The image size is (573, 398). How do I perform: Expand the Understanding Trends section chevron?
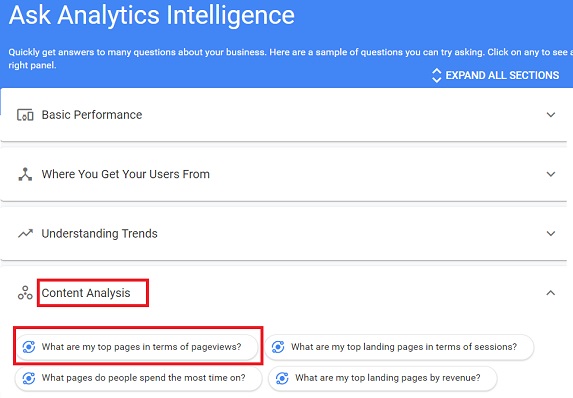[551, 233]
